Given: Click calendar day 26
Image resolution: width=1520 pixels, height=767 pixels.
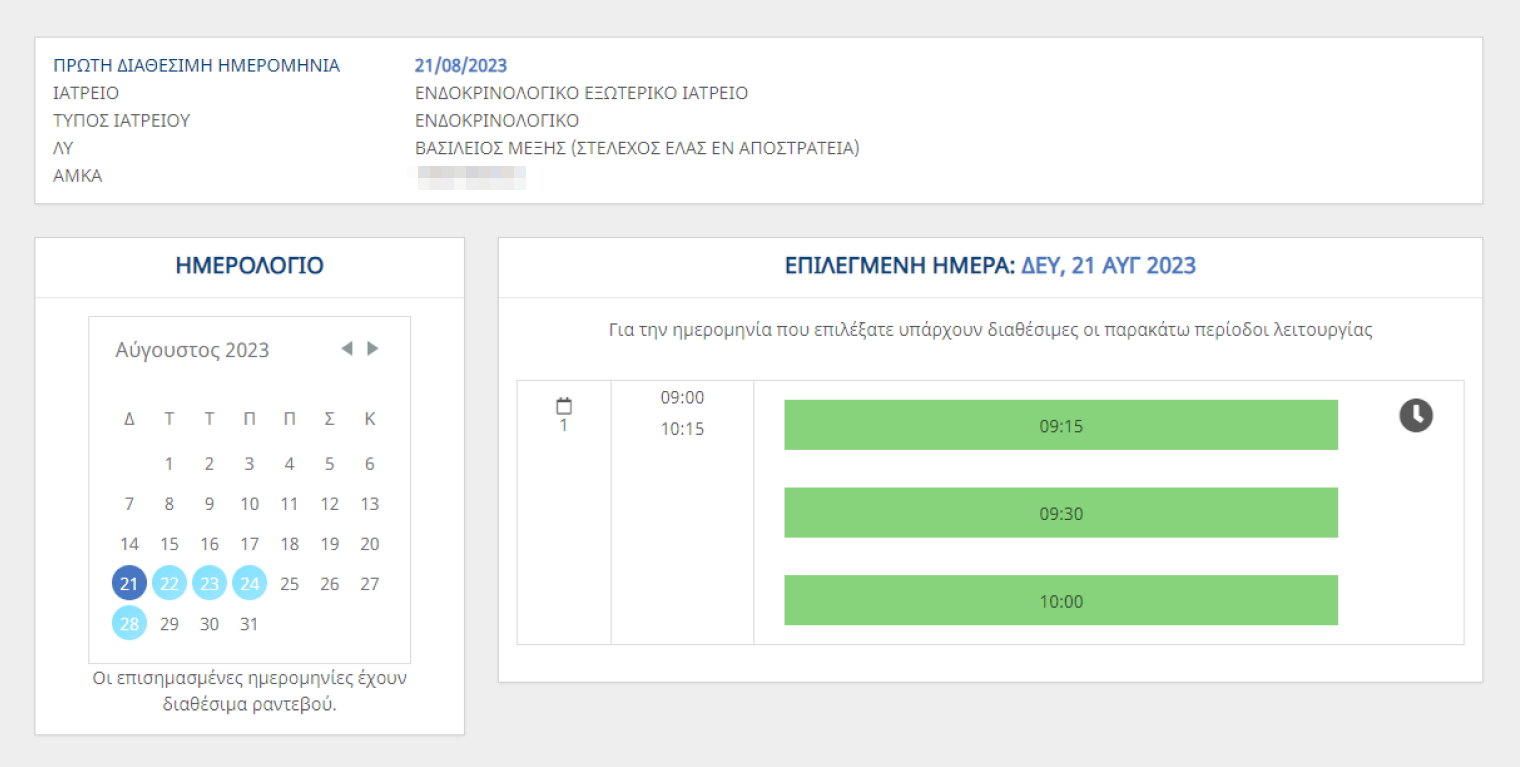Looking at the screenshot, I should pyautogui.click(x=329, y=583).
